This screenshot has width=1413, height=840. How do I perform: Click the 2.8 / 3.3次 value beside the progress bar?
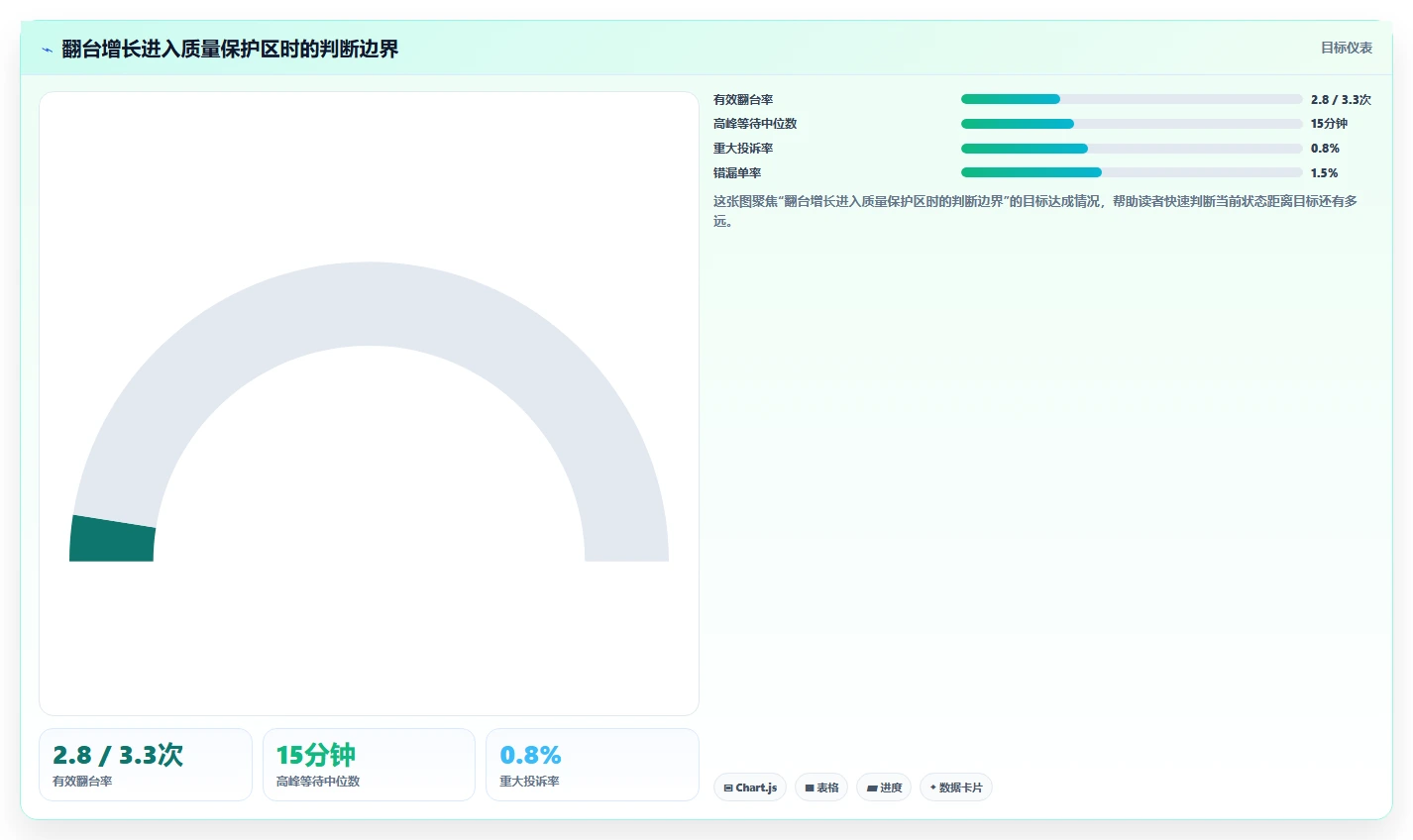coord(1341,100)
